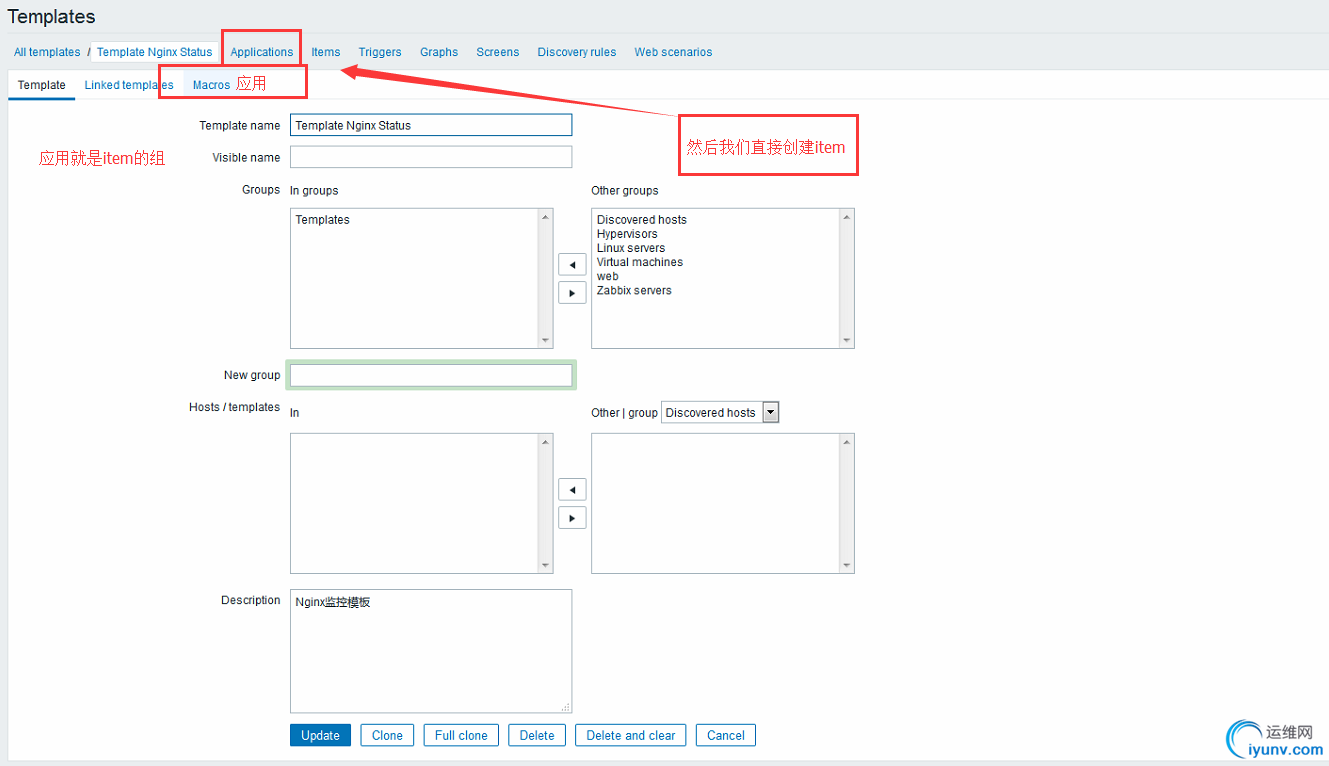Image resolution: width=1329 pixels, height=766 pixels.
Task: Click the Clone button
Action: [387, 735]
